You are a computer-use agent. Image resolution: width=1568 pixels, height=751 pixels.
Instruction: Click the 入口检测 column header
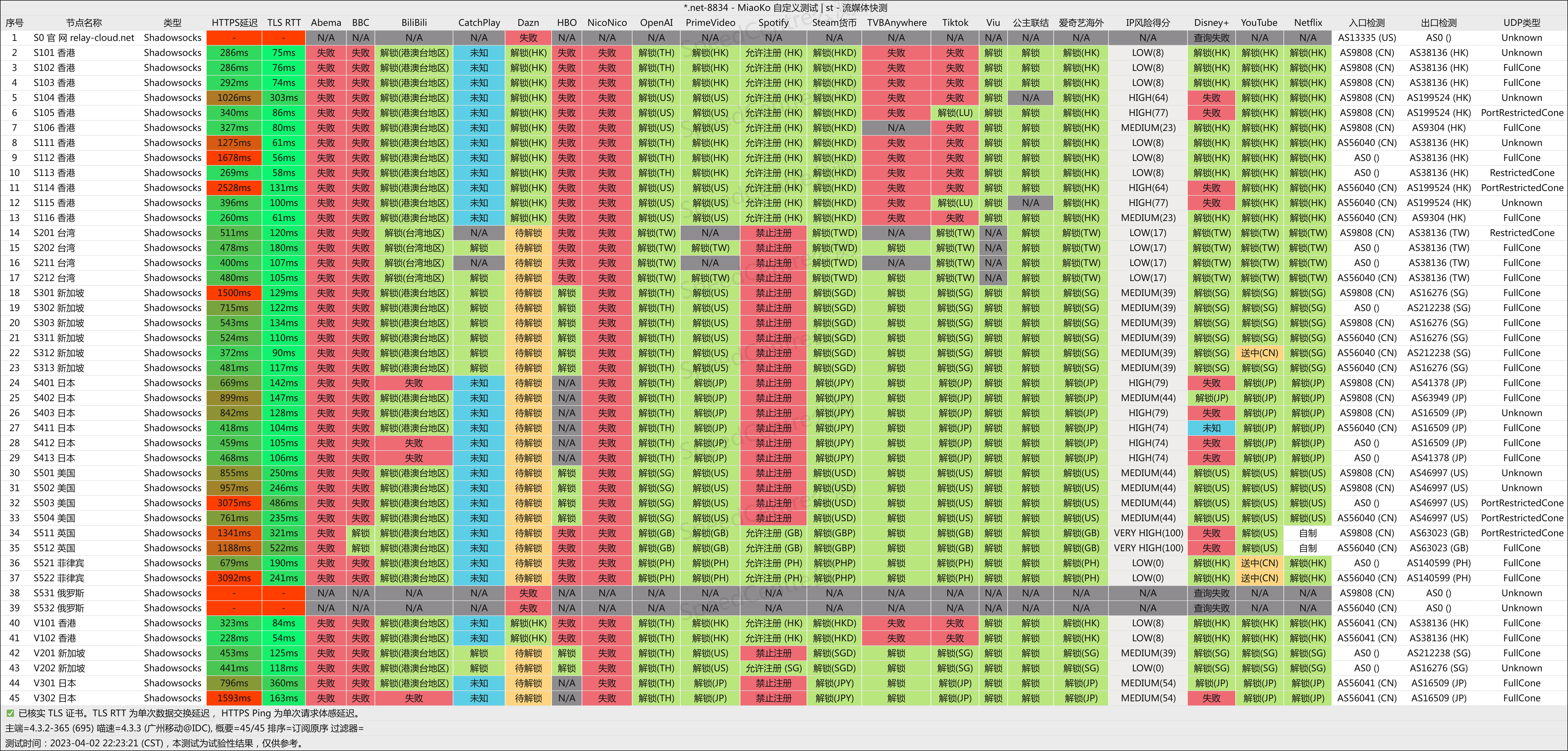[x=1367, y=23]
